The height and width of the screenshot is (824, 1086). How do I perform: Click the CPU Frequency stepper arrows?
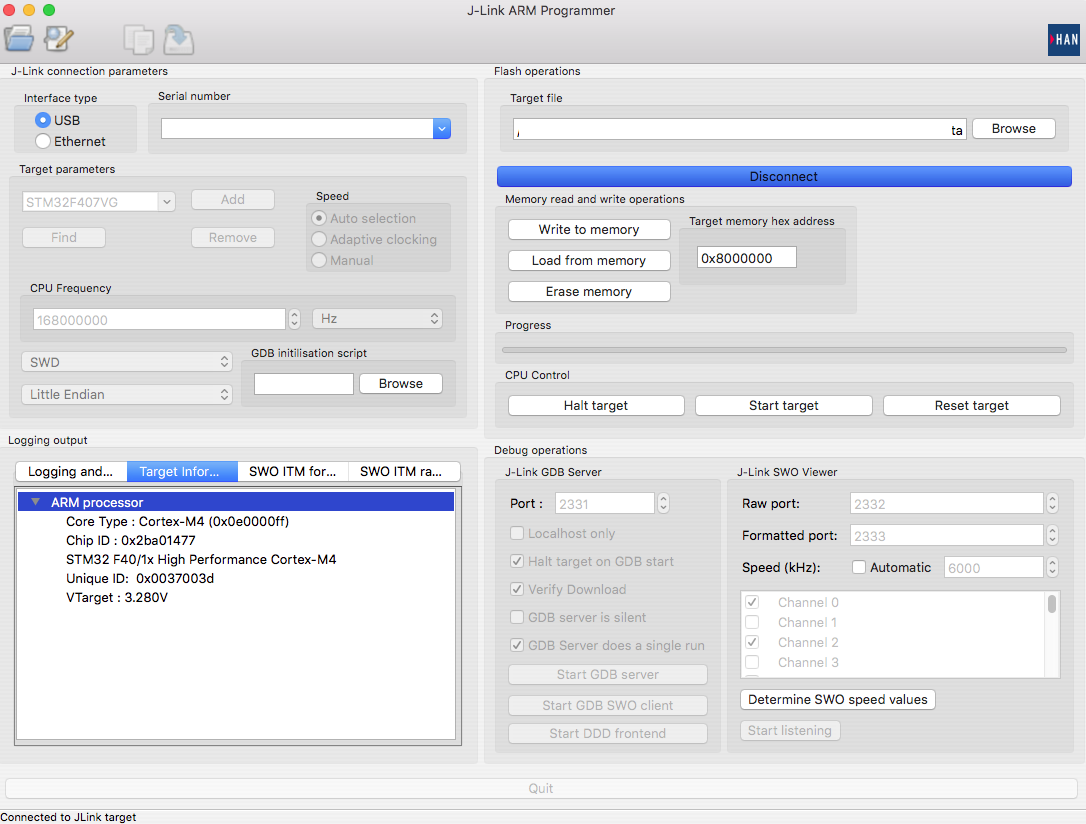[294, 319]
